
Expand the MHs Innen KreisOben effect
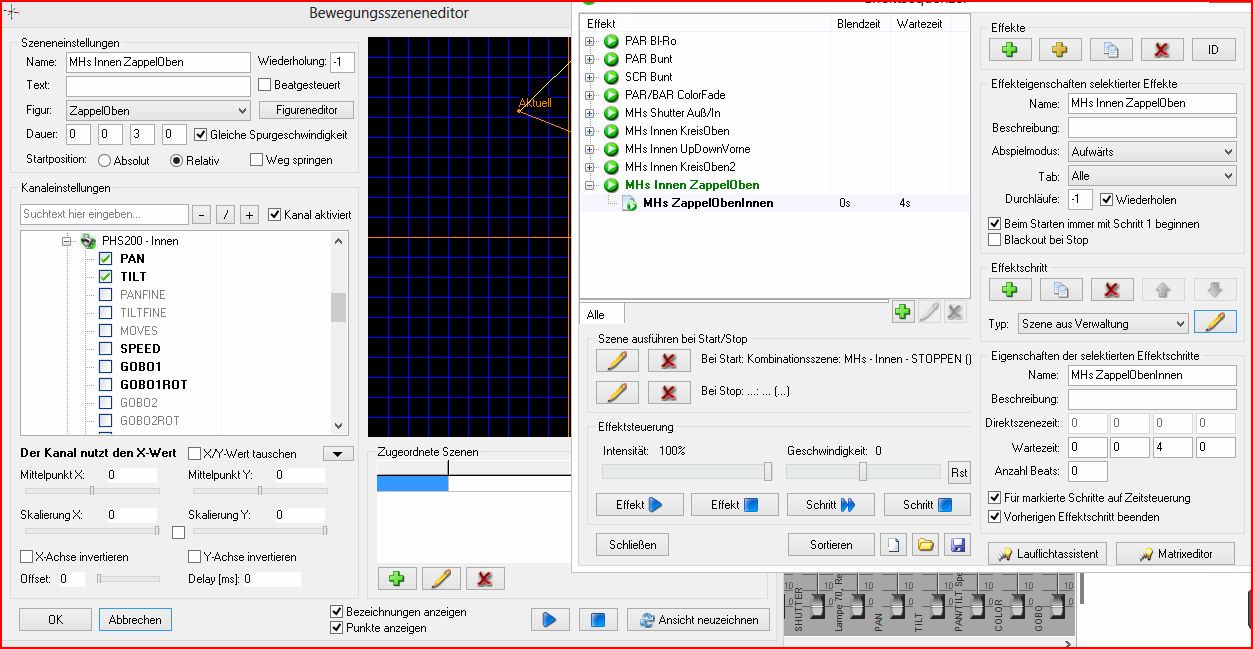pos(590,131)
